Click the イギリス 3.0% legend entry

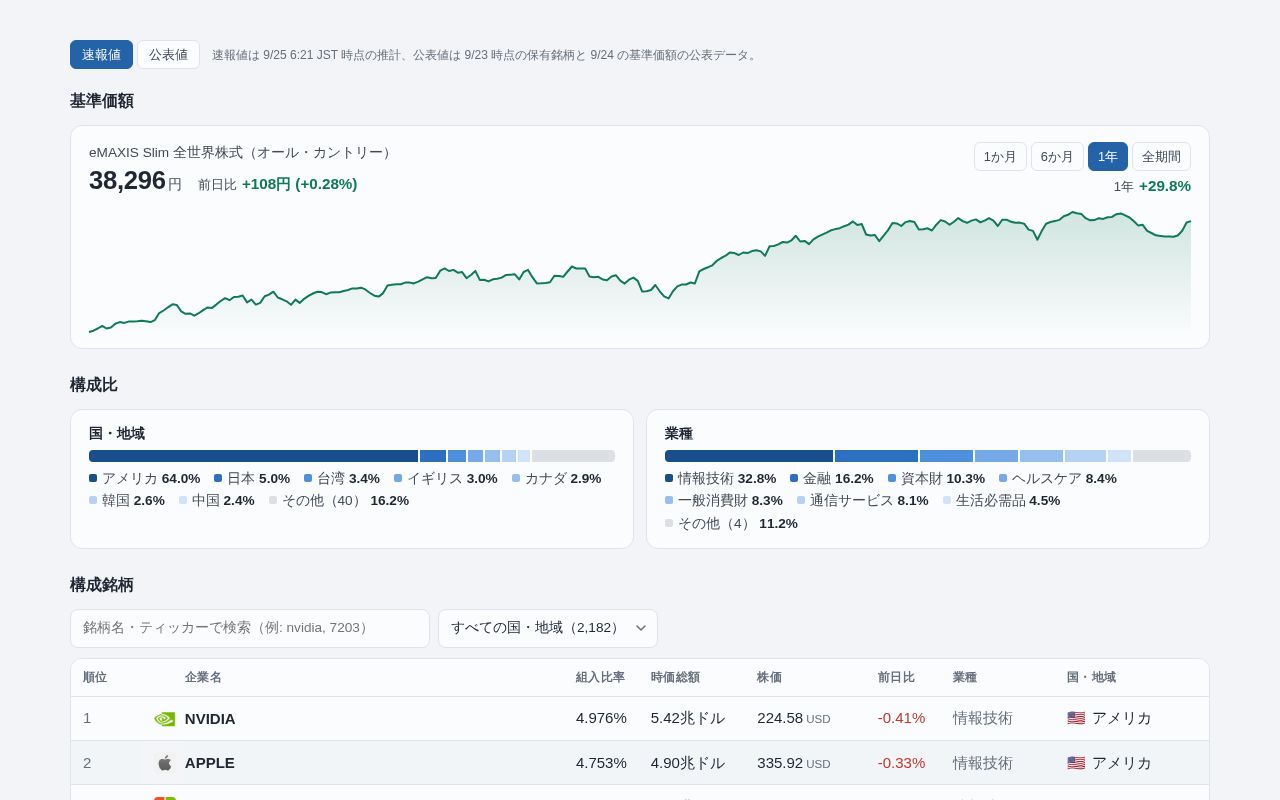[x=446, y=479]
